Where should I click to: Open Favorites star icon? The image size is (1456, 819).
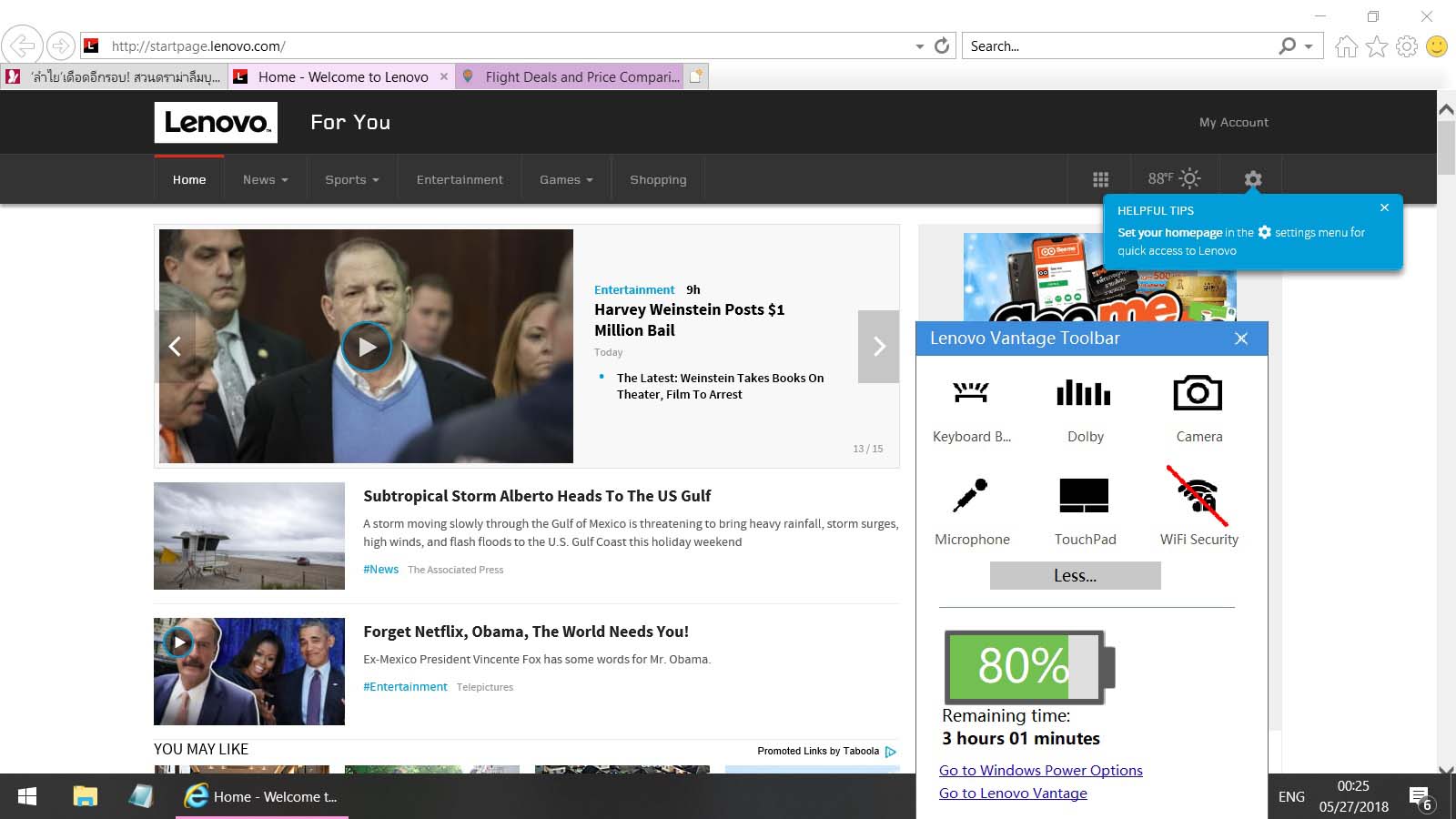pyautogui.click(x=1377, y=45)
